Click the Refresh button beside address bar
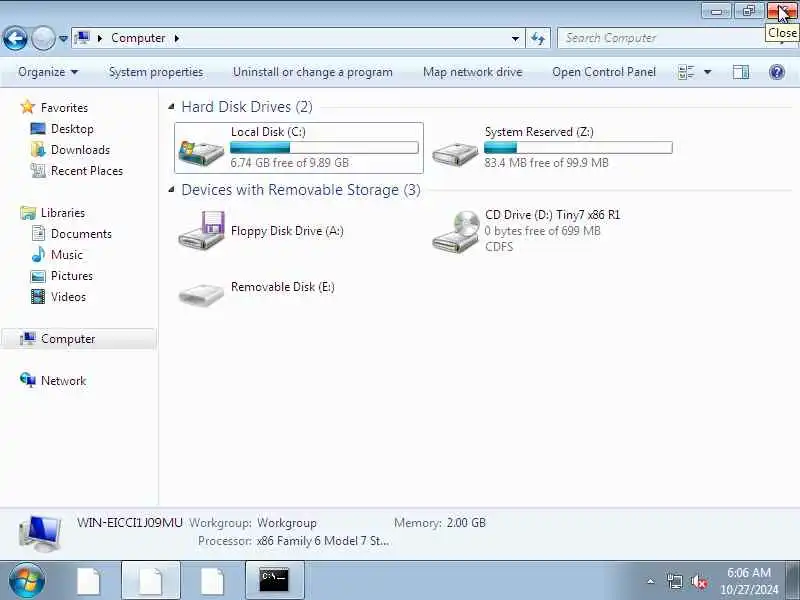Screen dimensions: 800x600 tap(538, 38)
